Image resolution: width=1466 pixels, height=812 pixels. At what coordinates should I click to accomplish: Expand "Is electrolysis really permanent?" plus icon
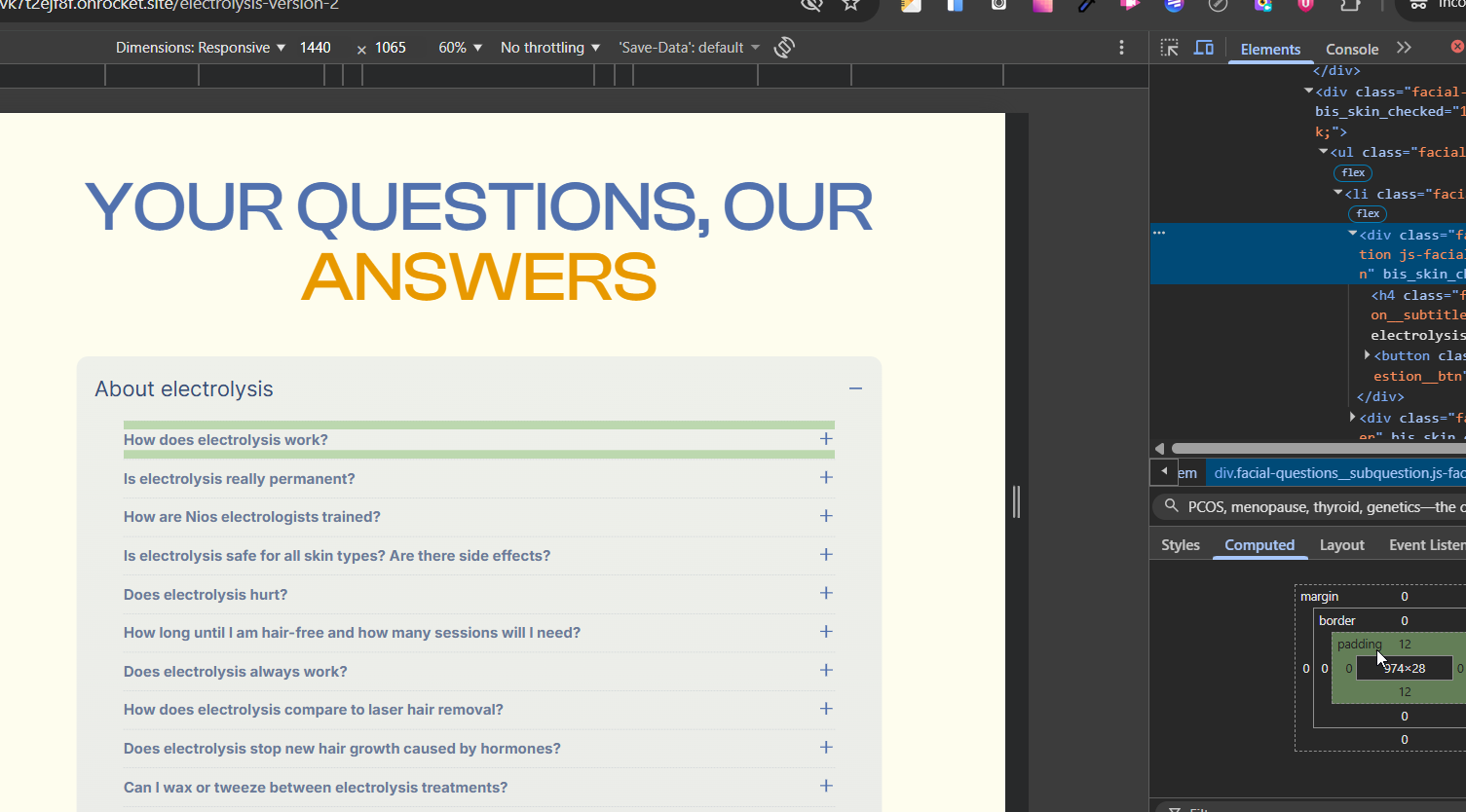tap(826, 478)
